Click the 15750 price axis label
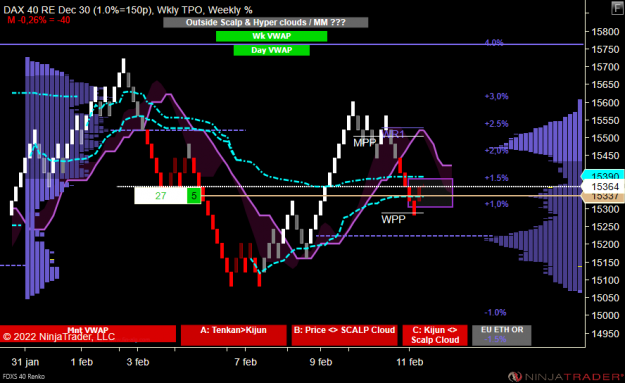This screenshot has width=625, height=383. pos(605,49)
